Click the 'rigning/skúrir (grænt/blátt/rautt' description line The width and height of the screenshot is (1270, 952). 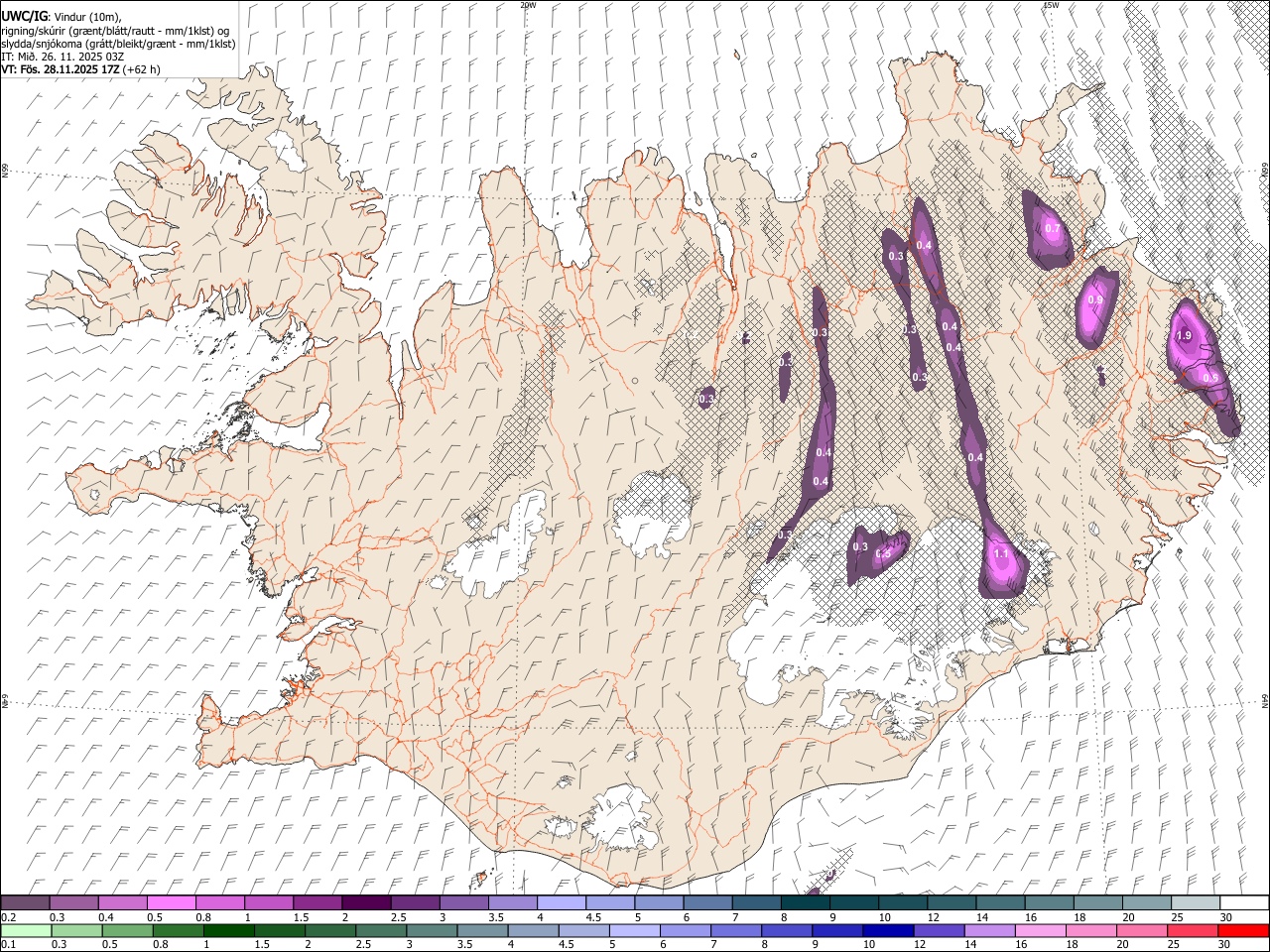point(115,30)
